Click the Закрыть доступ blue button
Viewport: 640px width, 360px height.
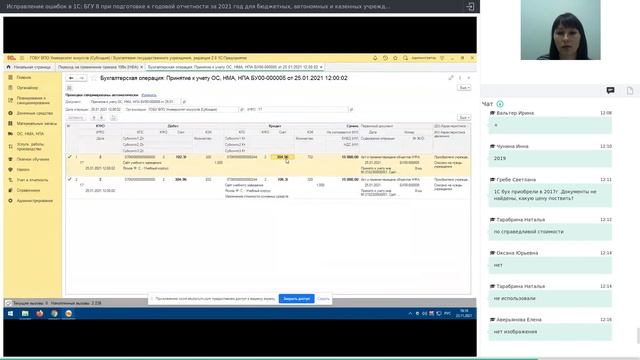pyautogui.click(x=296, y=299)
